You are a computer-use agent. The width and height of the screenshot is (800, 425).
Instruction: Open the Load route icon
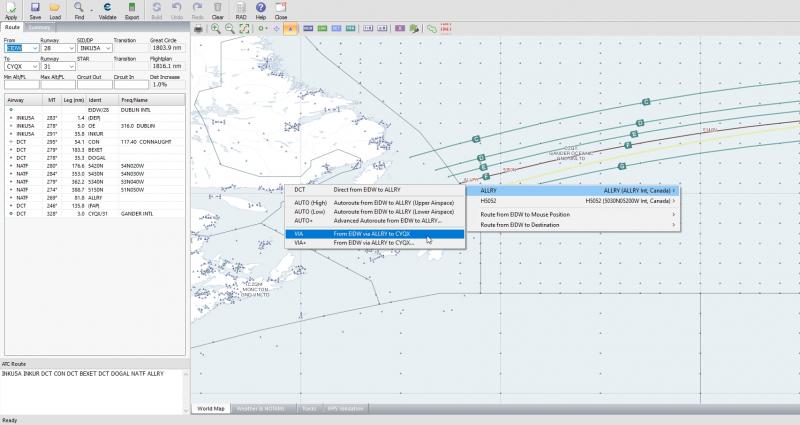tap(55, 10)
